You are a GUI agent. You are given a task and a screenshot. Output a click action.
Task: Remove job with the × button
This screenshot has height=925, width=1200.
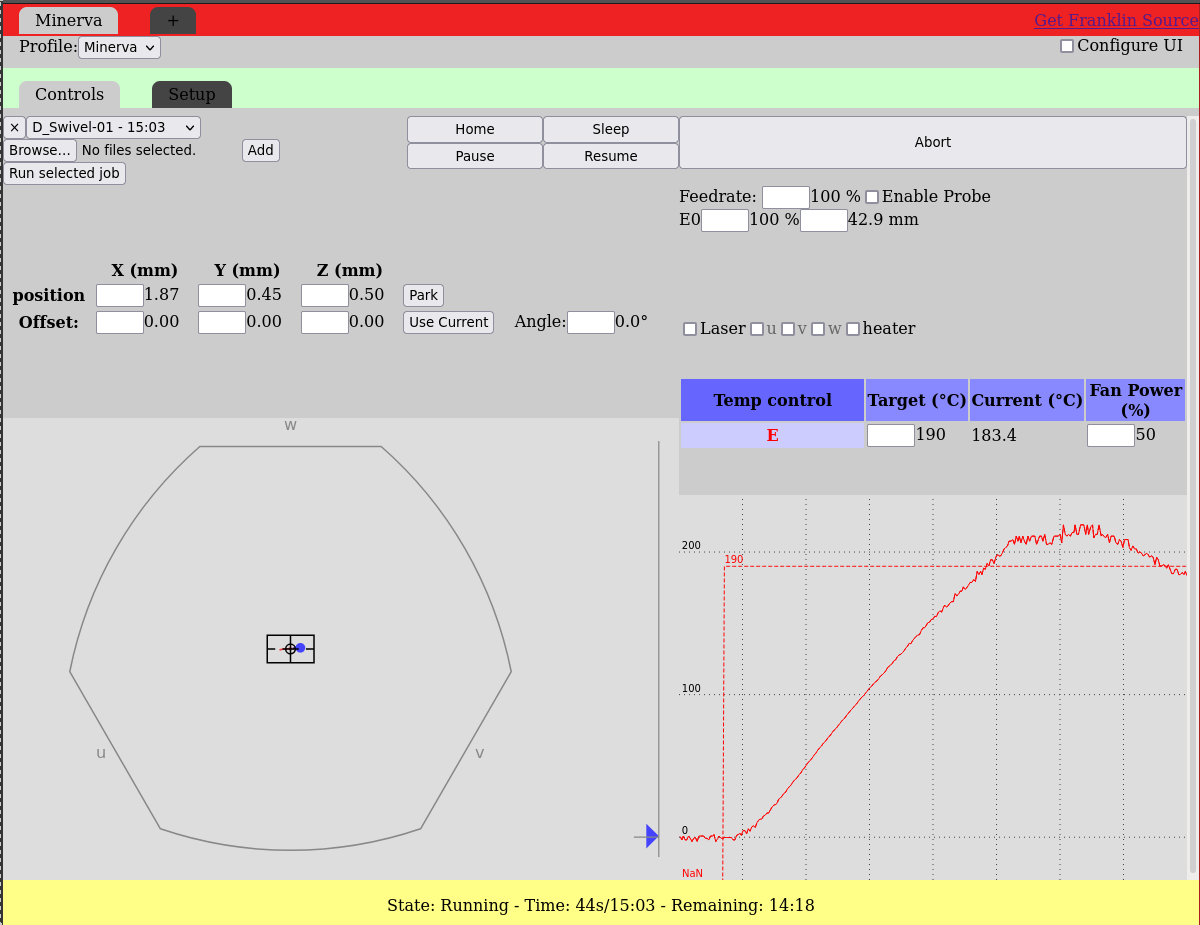click(x=14, y=127)
